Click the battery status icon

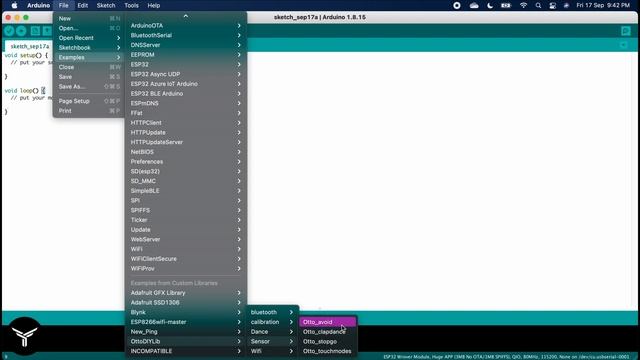tap(506, 5)
